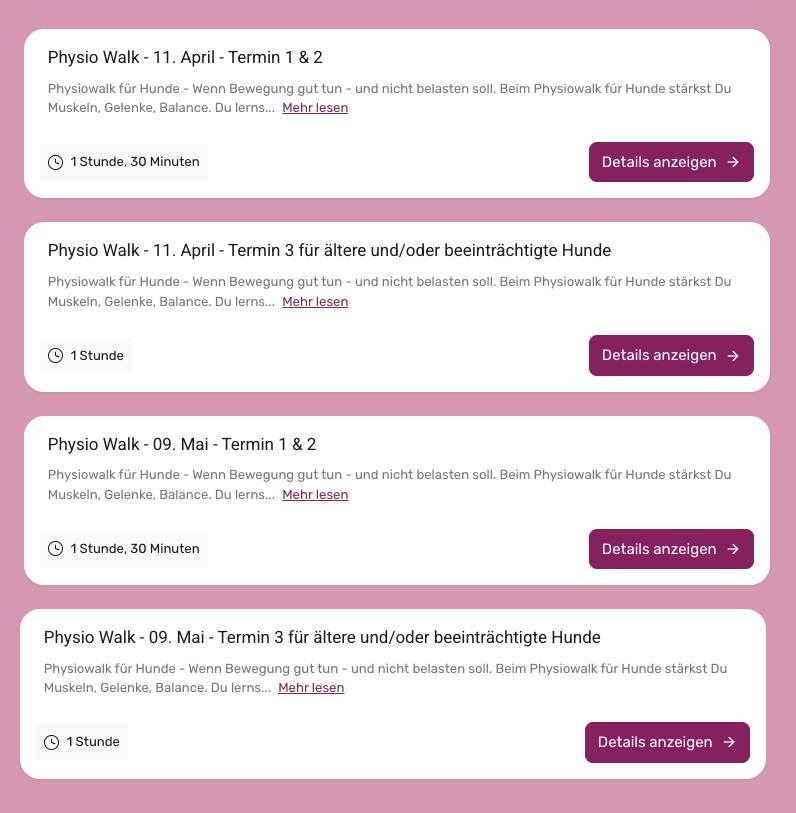Open Mehr lesen on 09. Mai Termin 3 card
Image resolution: width=796 pixels, height=813 pixels.
click(311, 688)
